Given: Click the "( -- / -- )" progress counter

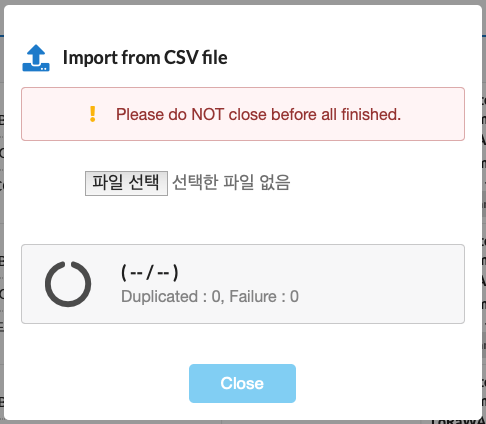Looking at the screenshot, I should pos(150,273).
